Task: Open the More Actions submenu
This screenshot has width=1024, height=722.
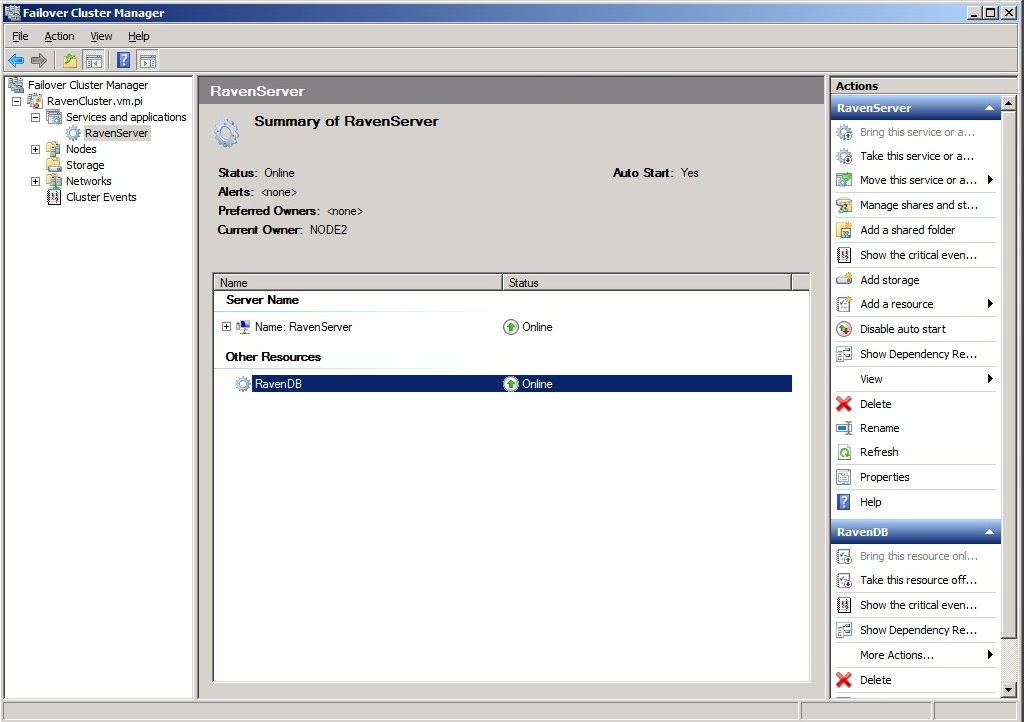Action: click(x=990, y=655)
